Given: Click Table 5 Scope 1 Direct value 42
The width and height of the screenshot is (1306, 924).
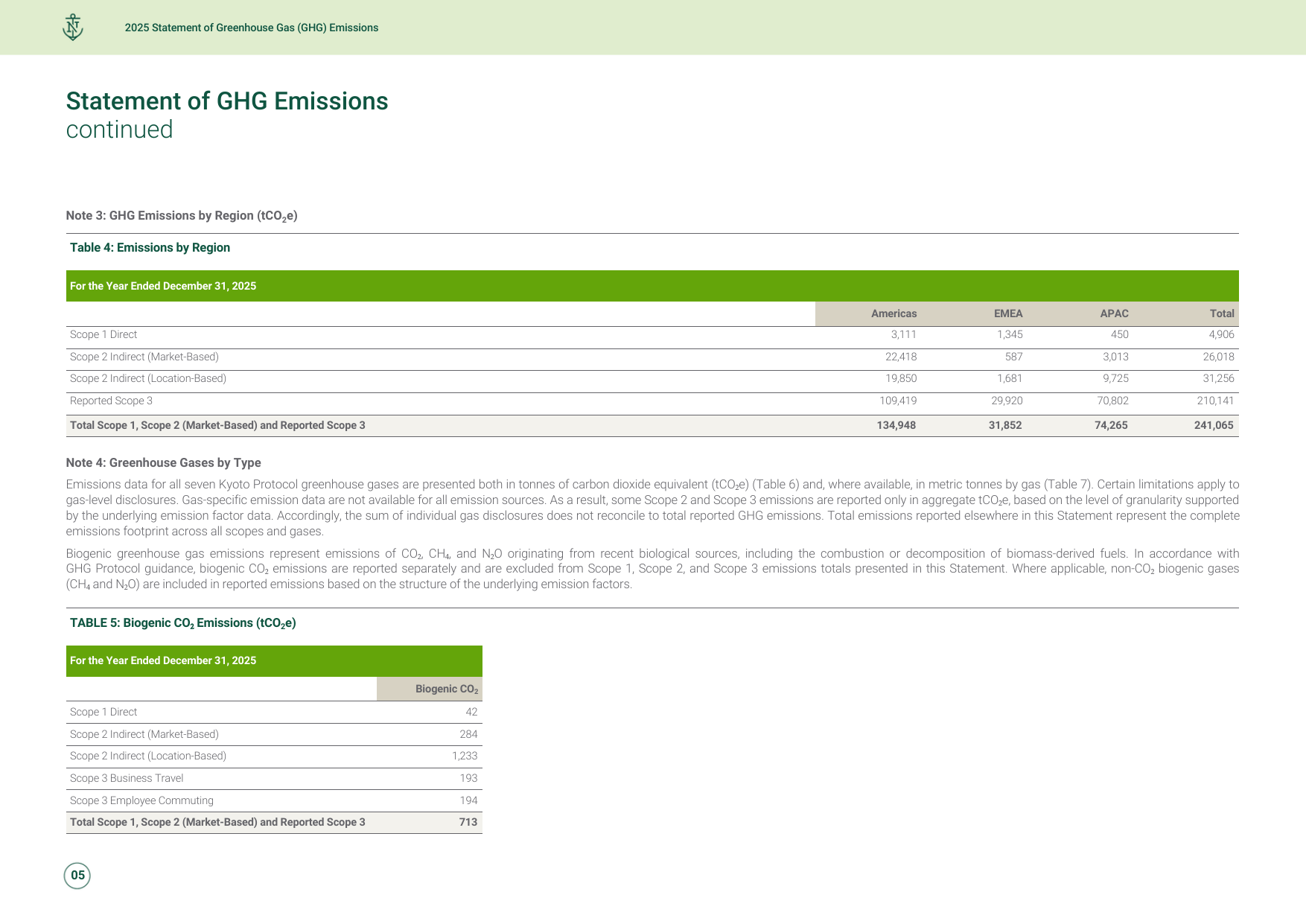Looking at the screenshot, I should click(471, 713).
